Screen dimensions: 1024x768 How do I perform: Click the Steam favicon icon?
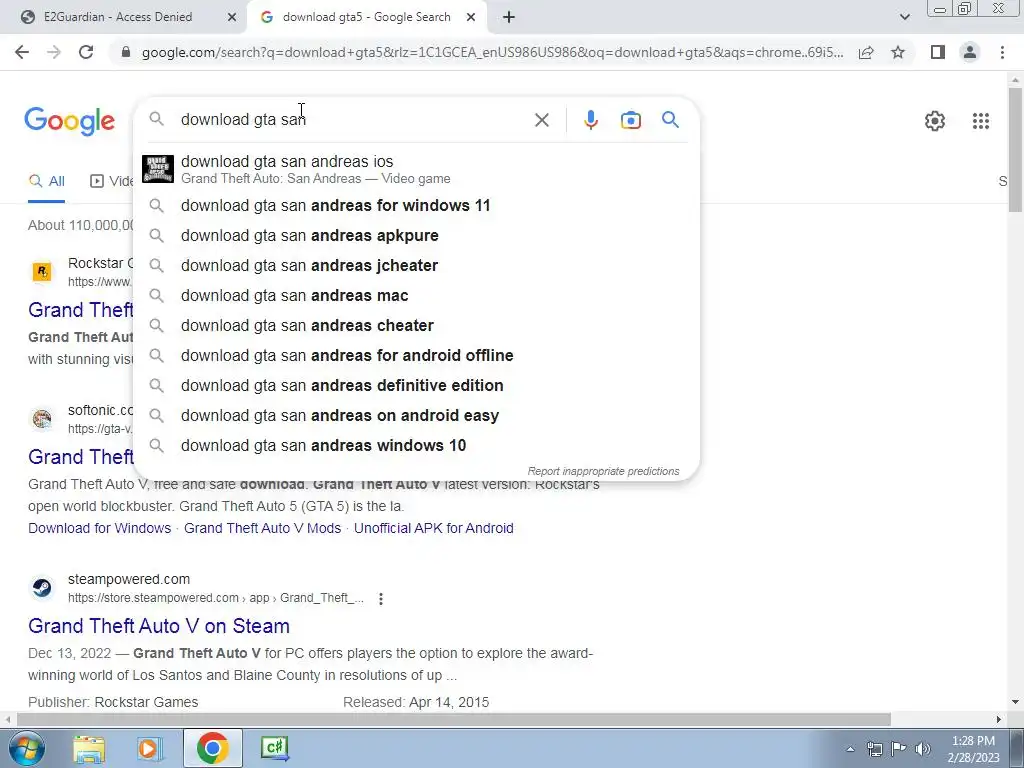[42, 588]
